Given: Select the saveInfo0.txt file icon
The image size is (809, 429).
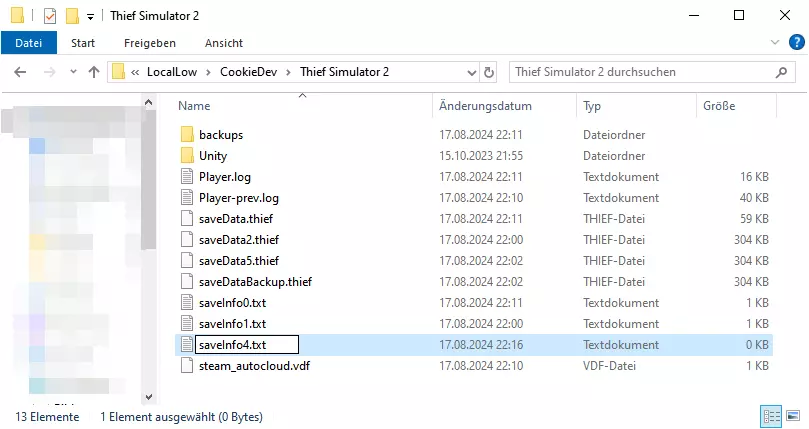Looking at the screenshot, I should [x=187, y=303].
